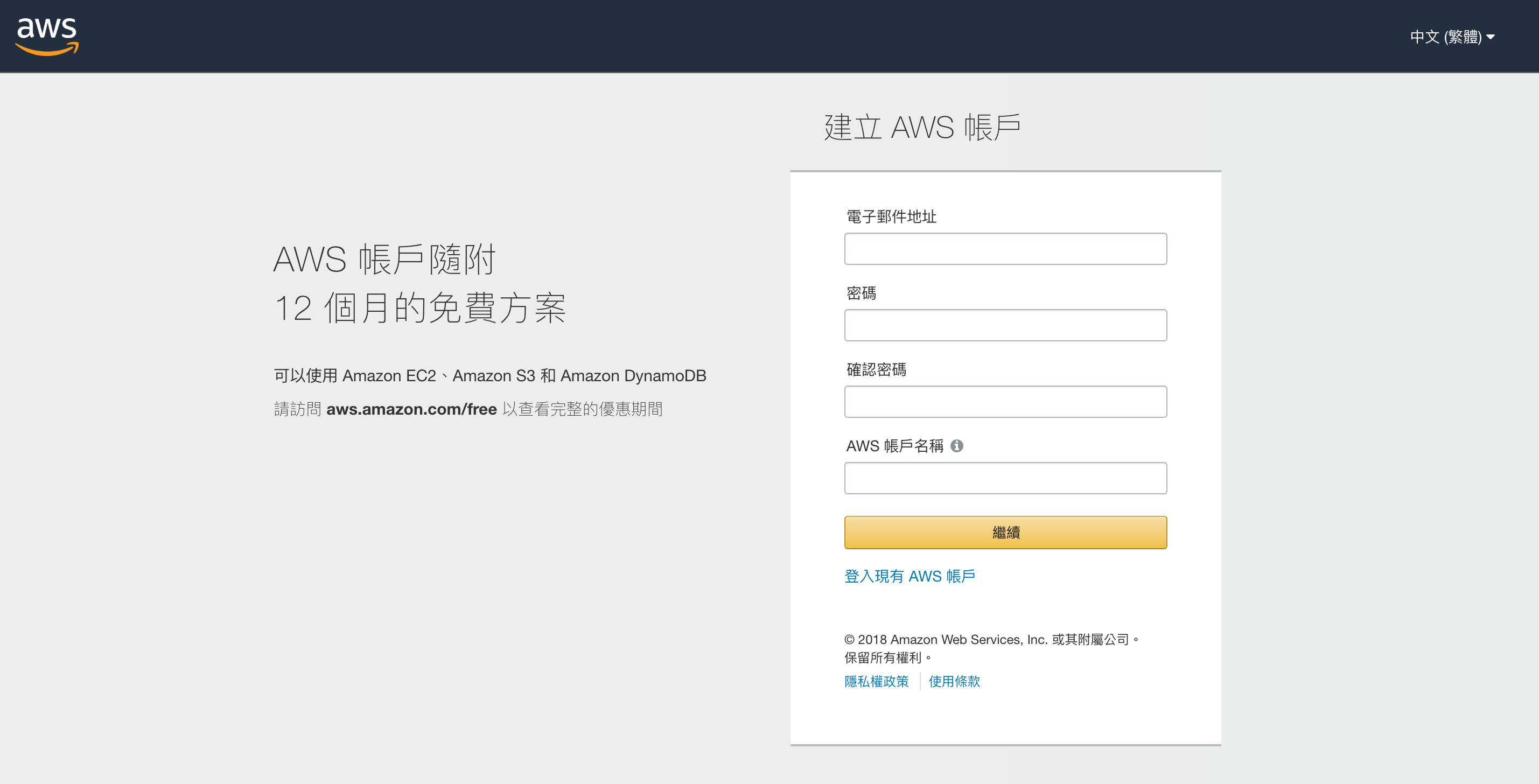Click the Amazon EC2, S3, DynamoDB description line
This screenshot has height=784, width=1539.
coord(490,375)
